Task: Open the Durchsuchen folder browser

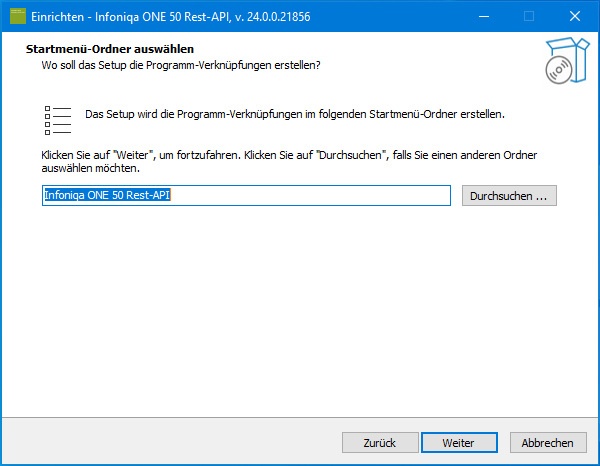Action: point(509,196)
